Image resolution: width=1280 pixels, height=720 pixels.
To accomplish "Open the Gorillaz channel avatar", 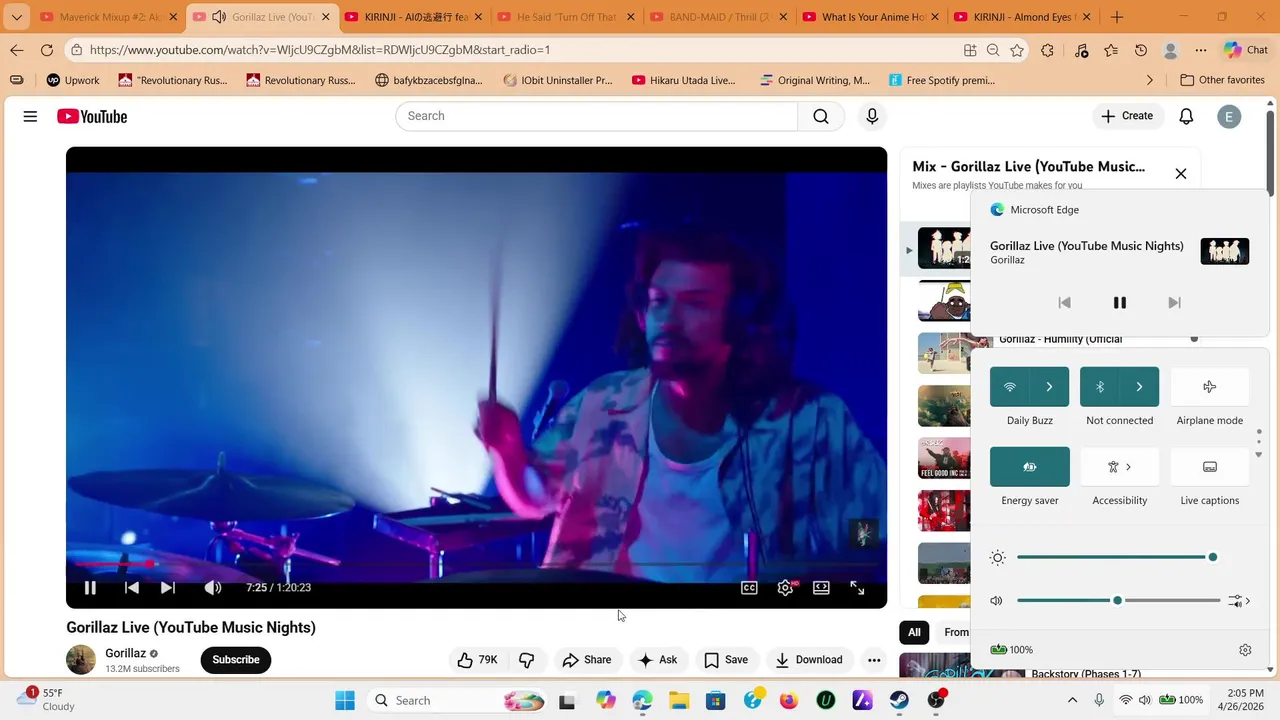I will (81, 660).
